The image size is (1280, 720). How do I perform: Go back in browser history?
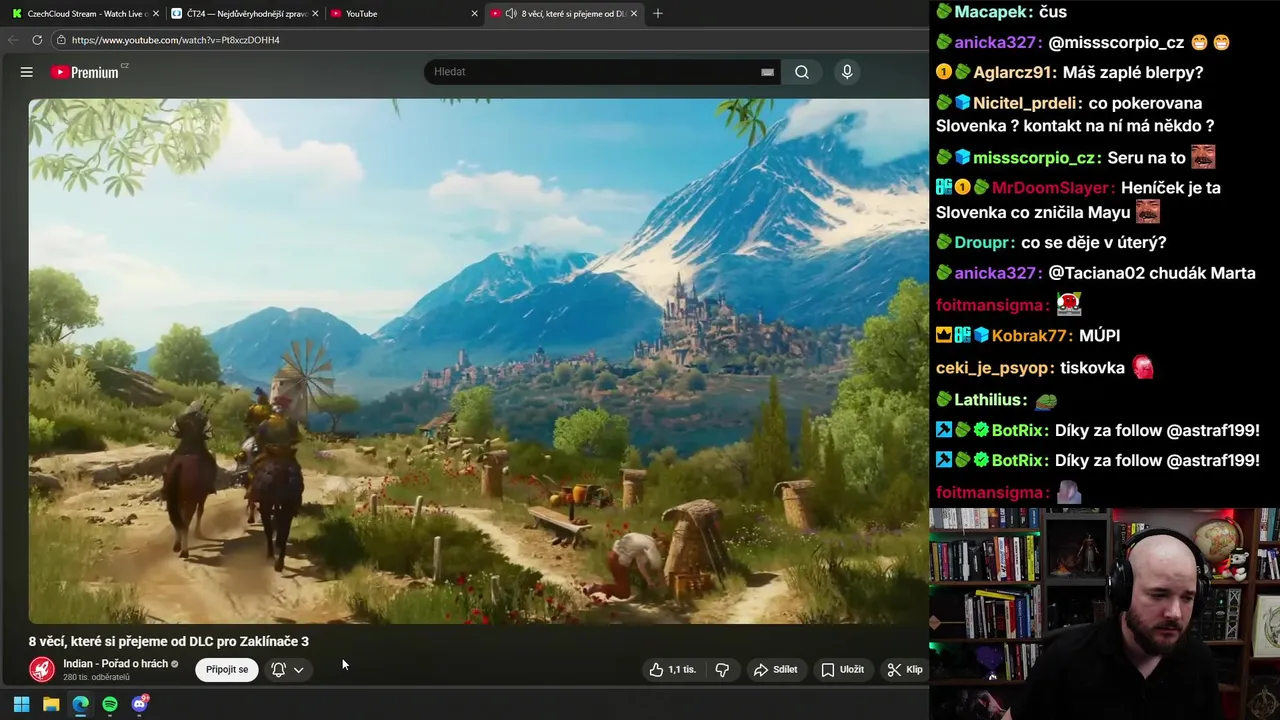pyautogui.click(x=13, y=40)
